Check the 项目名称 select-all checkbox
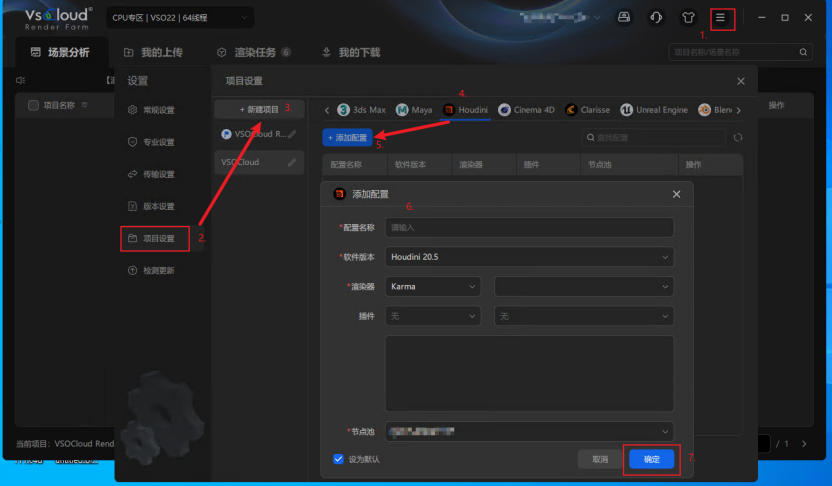This screenshot has width=832, height=486. coord(33,105)
